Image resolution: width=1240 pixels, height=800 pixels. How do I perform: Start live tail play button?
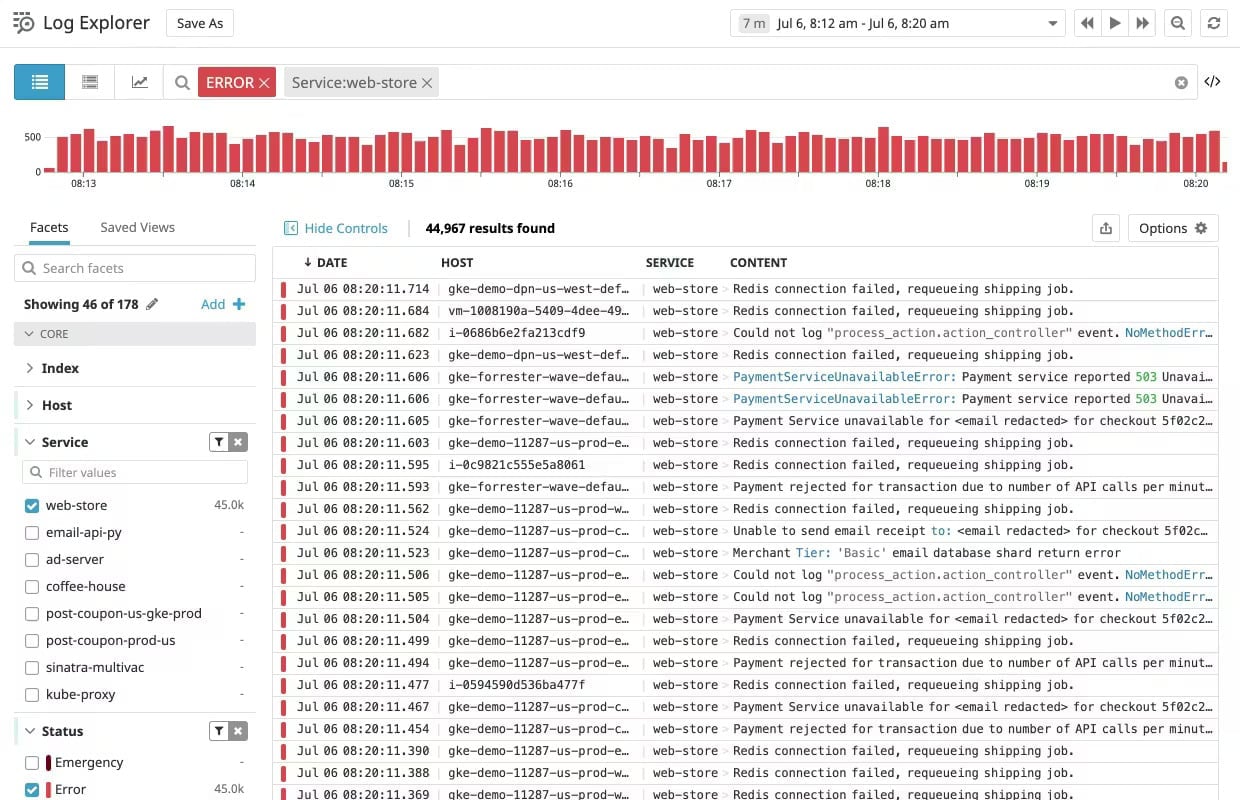1114,23
